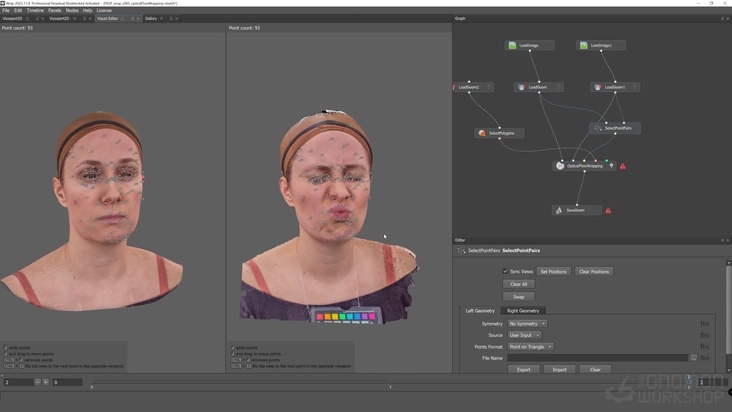Switch to the Right Geometry tab
This screenshot has height=412, width=732.
pos(522,311)
